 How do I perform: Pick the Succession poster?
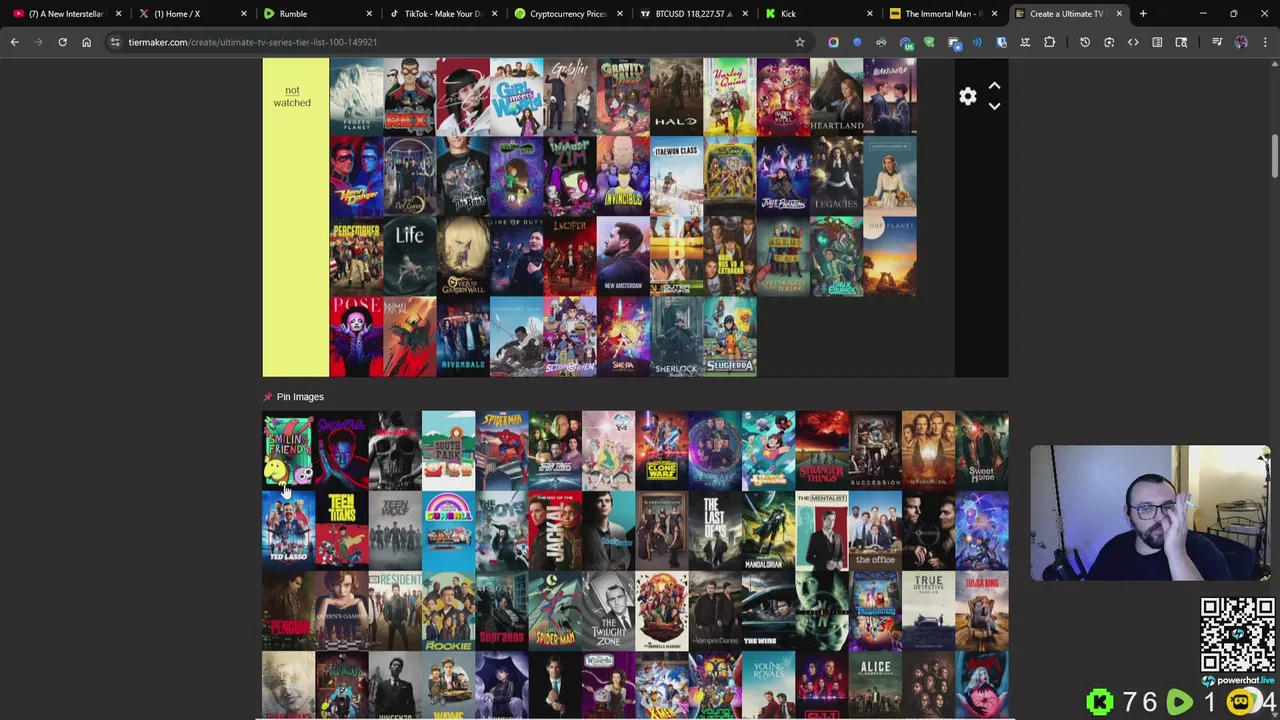[x=875, y=450]
